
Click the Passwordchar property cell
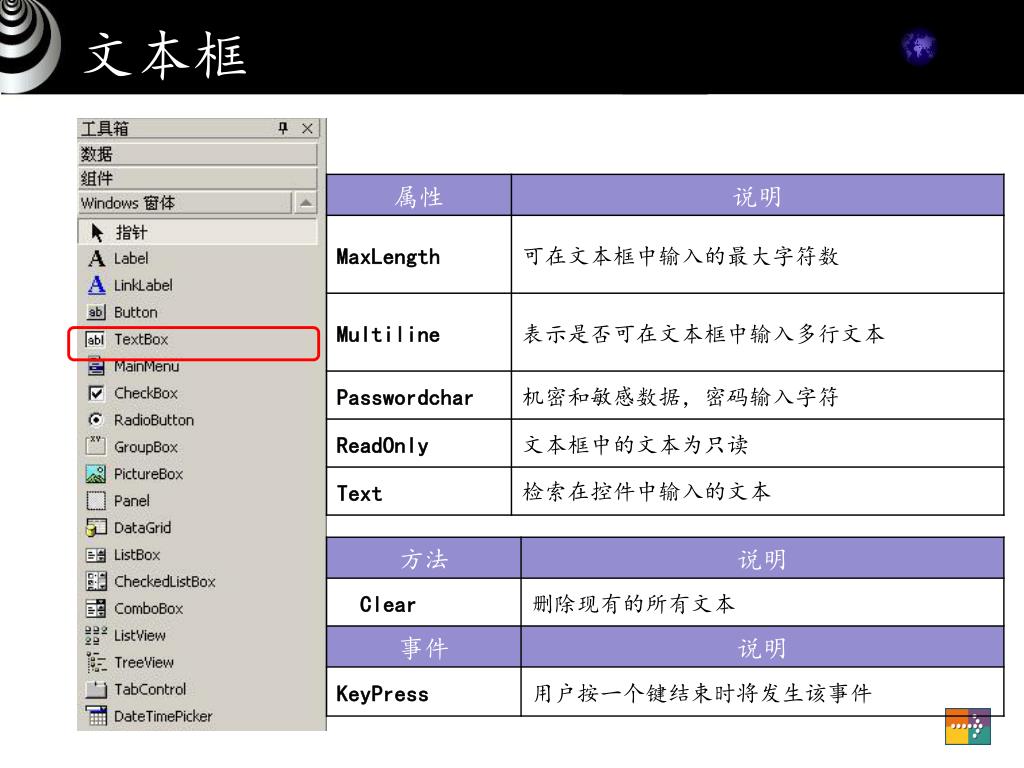[x=419, y=396]
